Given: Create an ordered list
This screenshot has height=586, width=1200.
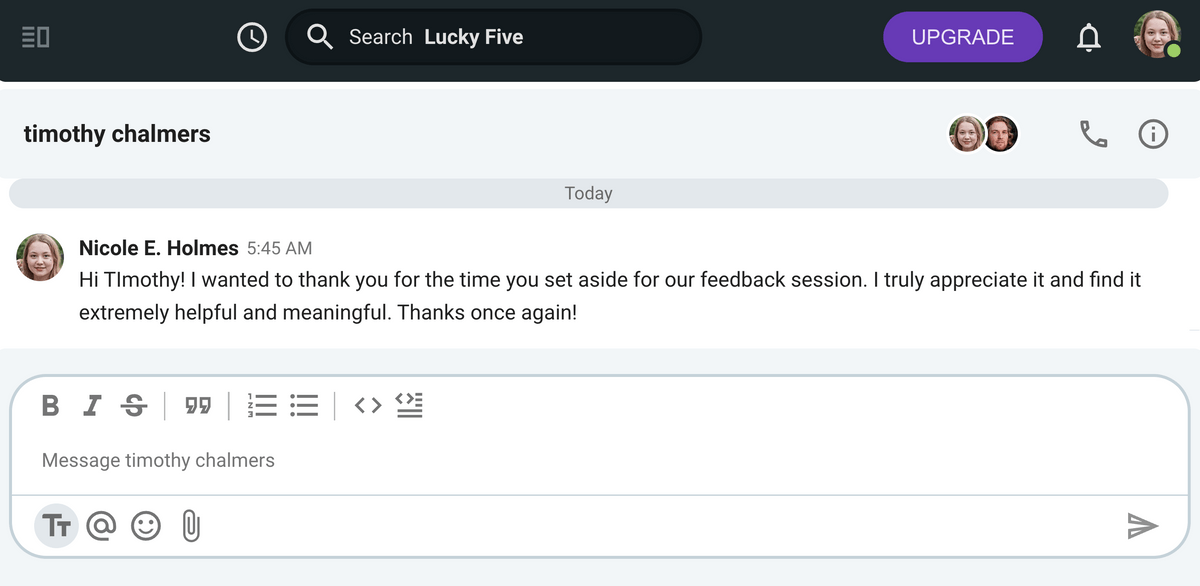Looking at the screenshot, I should pyautogui.click(x=262, y=405).
